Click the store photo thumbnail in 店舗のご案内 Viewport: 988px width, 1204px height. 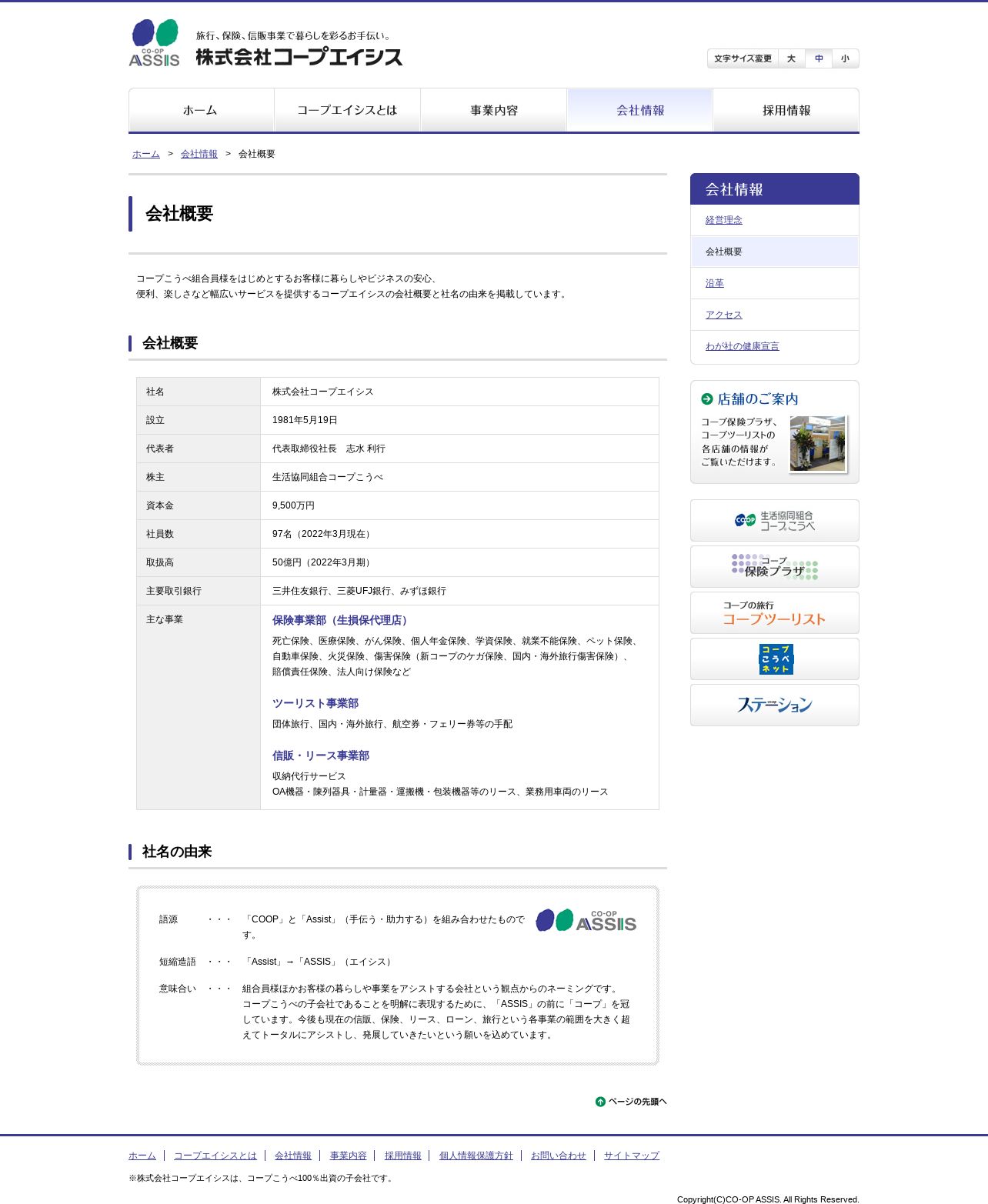click(818, 444)
